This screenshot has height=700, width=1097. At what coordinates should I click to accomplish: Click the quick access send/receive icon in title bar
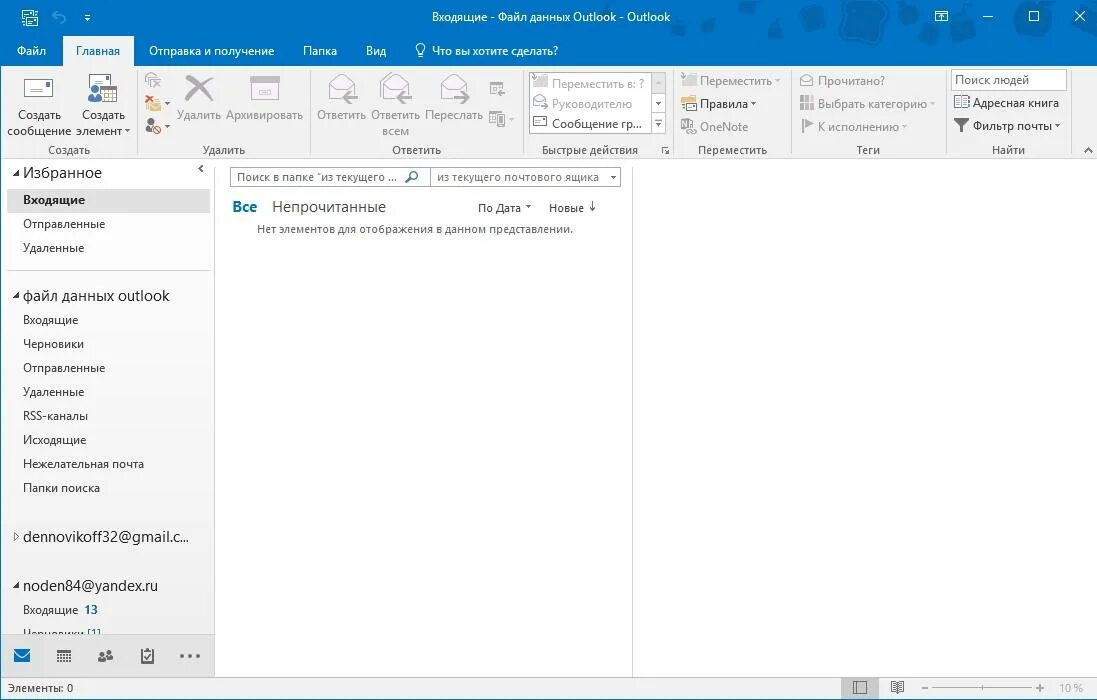coord(29,17)
